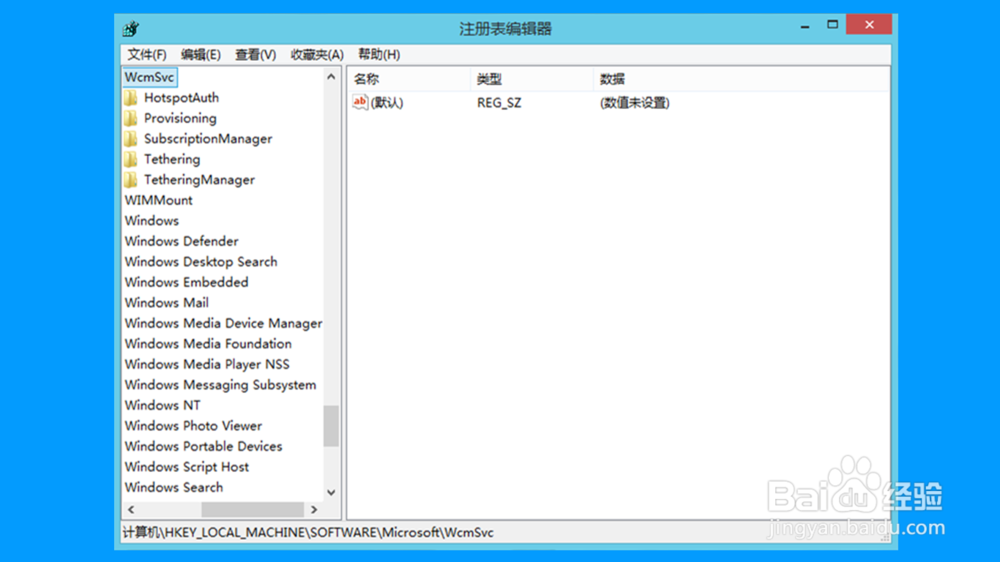
Task: Select the TetheringManager key label
Action: (199, 179)
